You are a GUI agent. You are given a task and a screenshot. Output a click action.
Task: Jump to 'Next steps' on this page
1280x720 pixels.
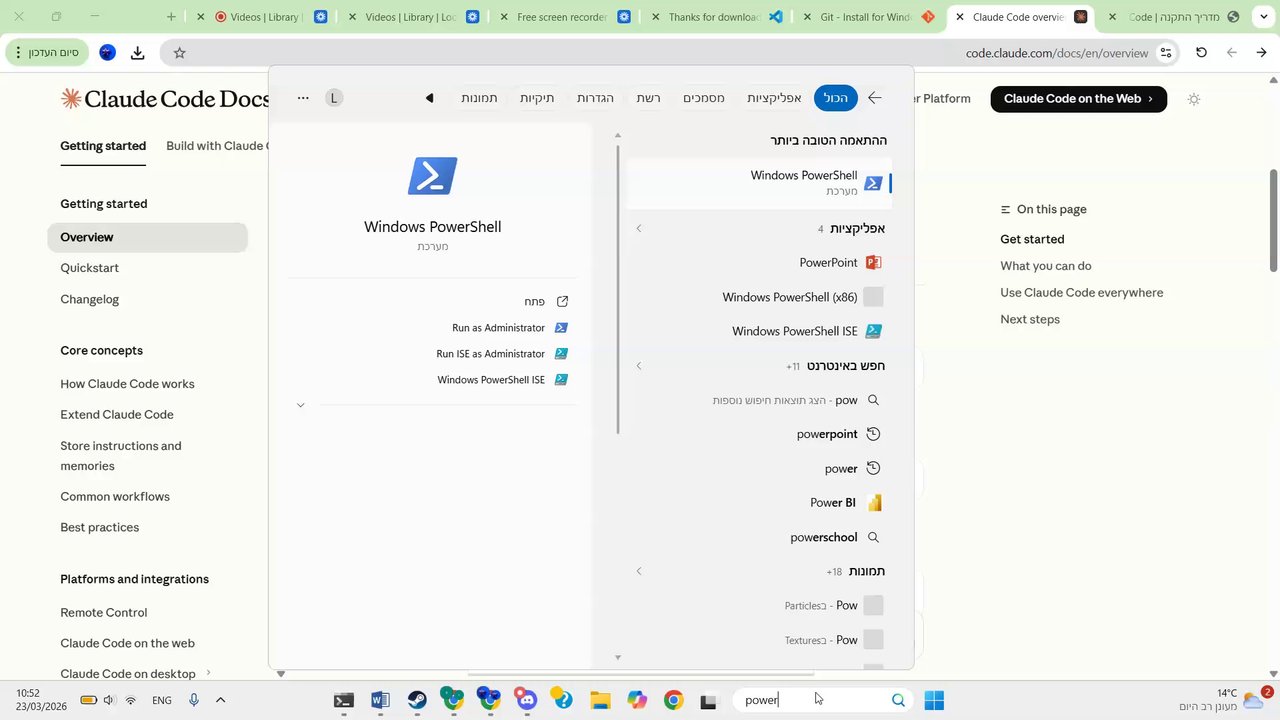[x=1030, y=319]
